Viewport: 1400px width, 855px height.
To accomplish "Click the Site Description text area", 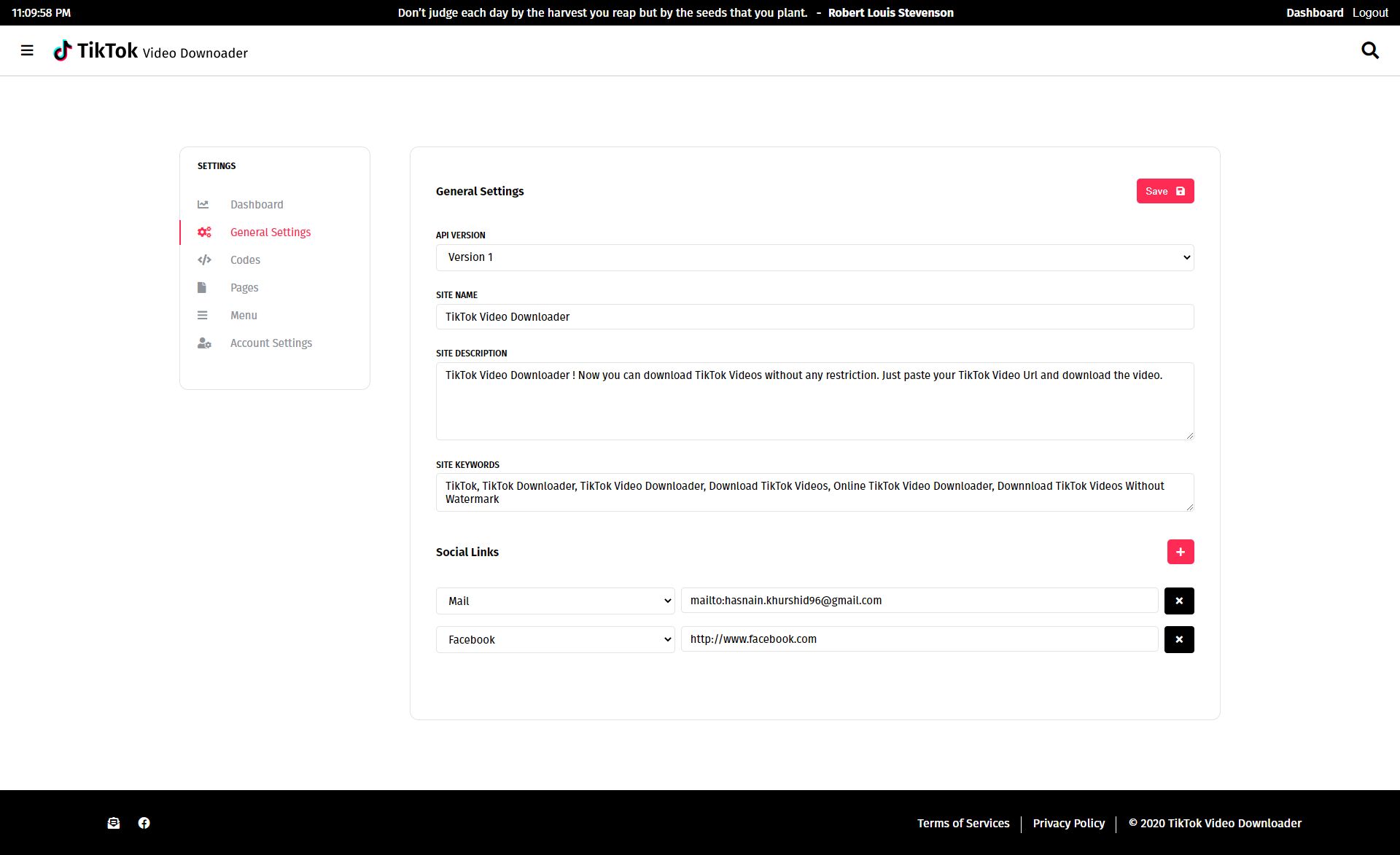I will click(814, 401).
